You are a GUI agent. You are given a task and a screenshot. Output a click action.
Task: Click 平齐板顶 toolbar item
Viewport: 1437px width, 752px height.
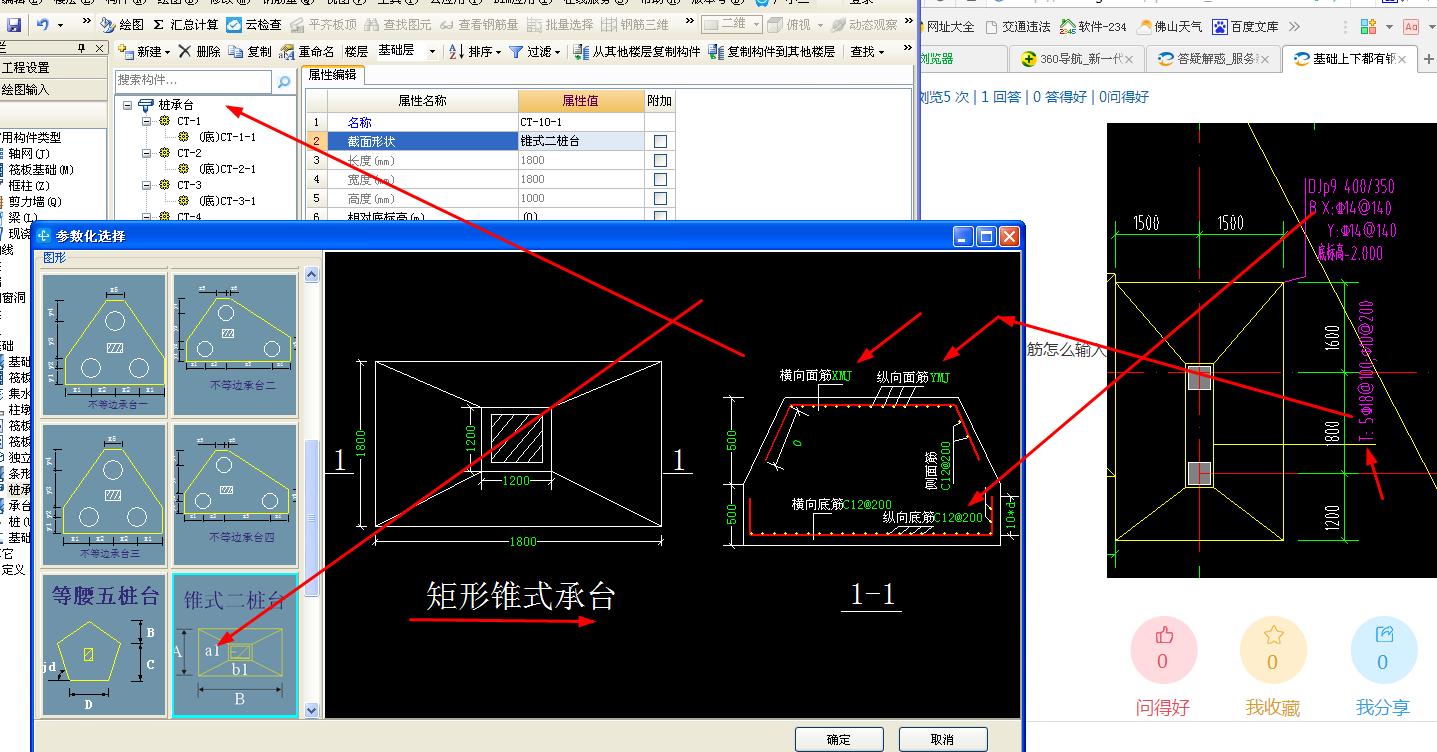tap(325, 25)
